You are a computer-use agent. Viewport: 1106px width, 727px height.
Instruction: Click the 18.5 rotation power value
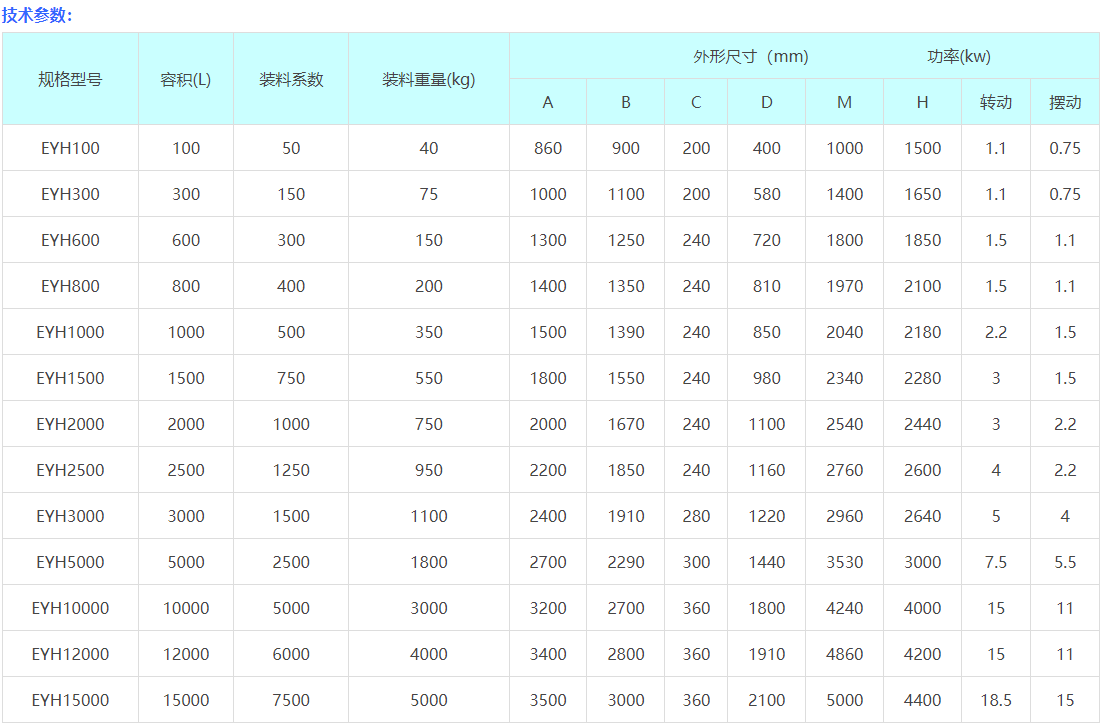click(996, 700)
